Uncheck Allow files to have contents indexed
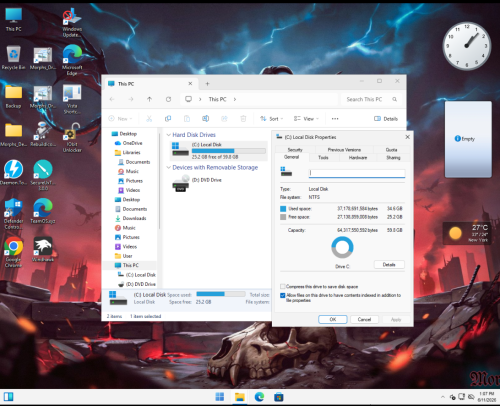 pyautogui.click(x=283, y=295)
